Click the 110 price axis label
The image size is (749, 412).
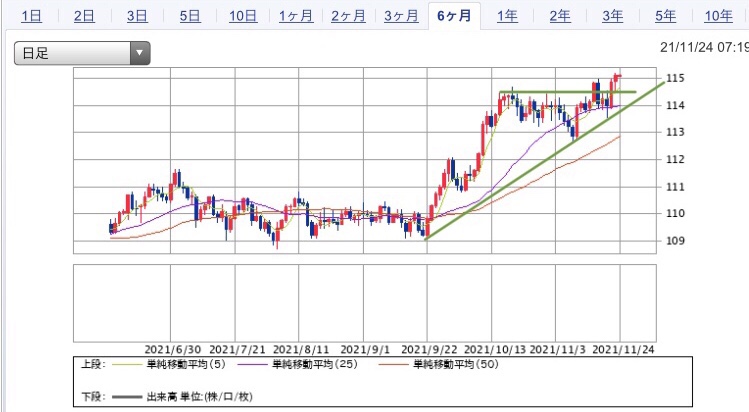(x=675, y=213)
